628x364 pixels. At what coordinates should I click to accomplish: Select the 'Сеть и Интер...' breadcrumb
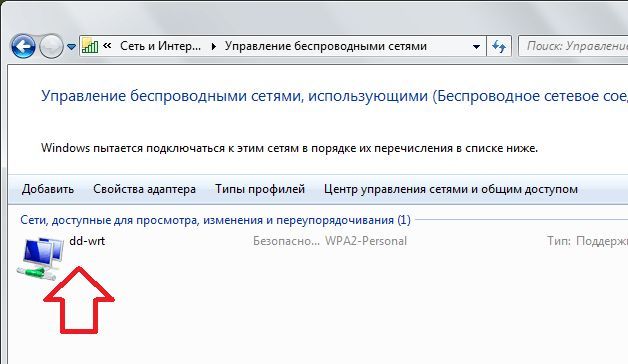[x=160, y=46]
